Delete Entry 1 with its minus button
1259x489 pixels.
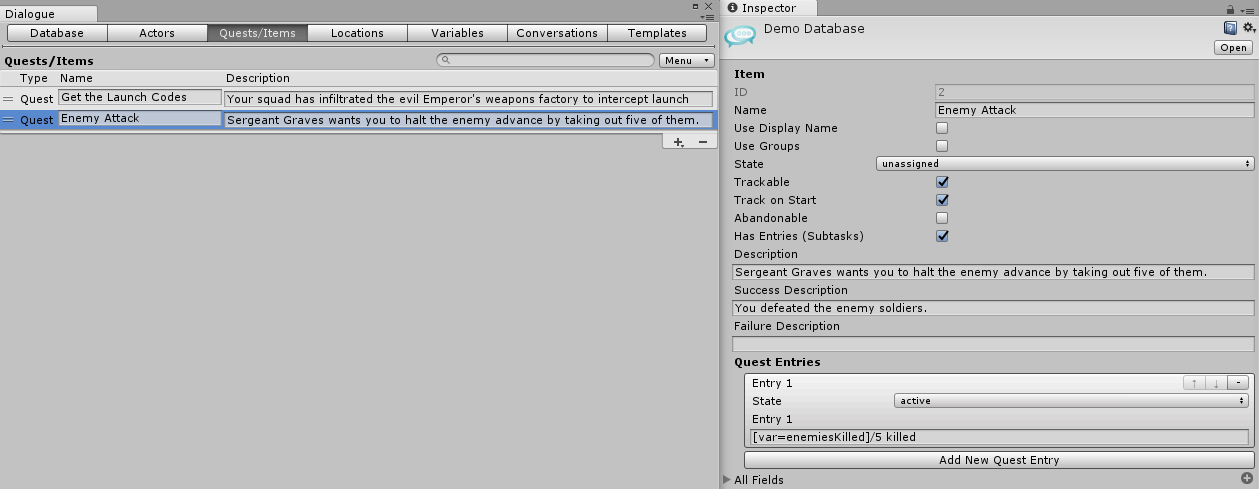(1238, 383)
